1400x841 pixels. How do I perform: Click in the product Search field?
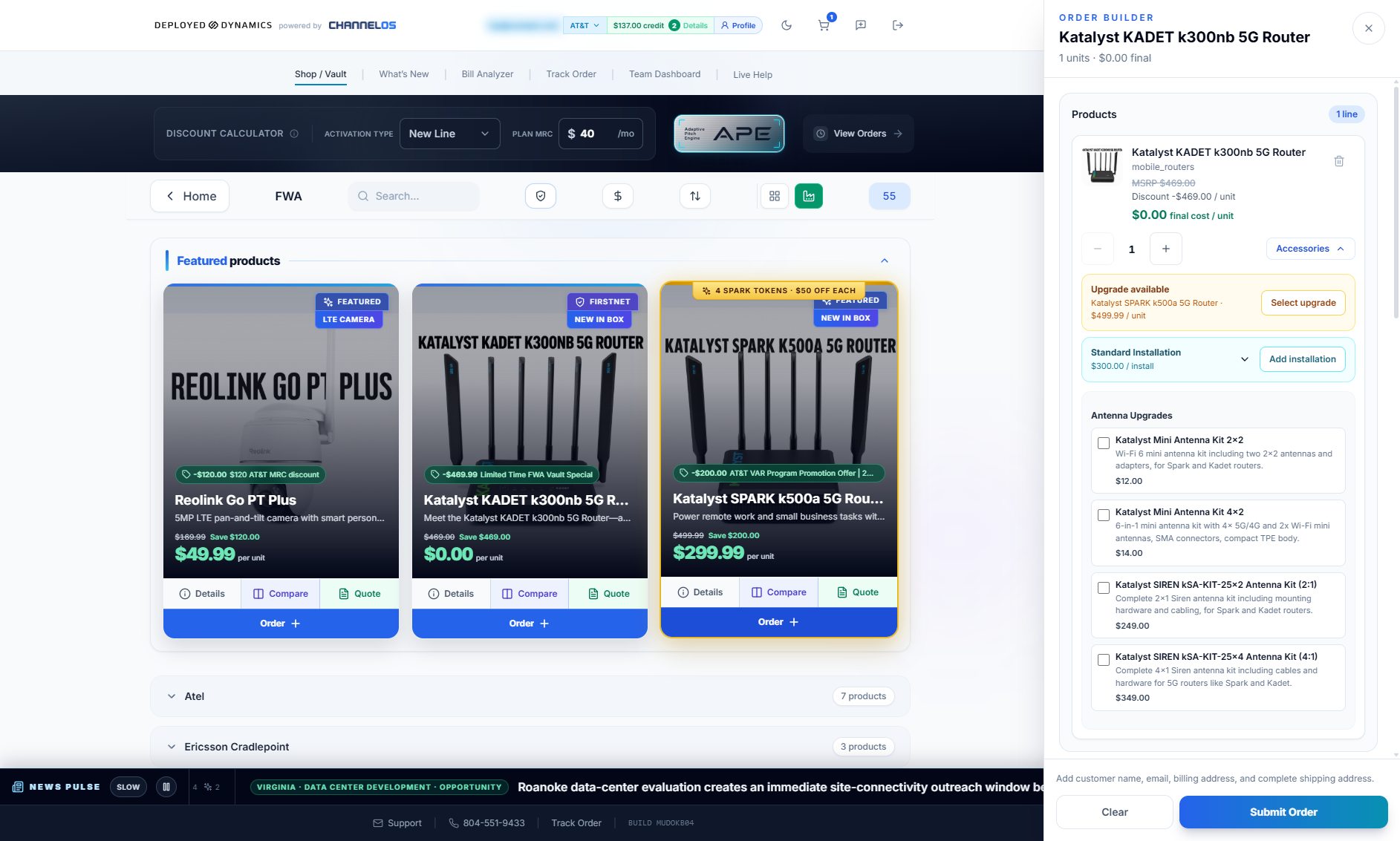click(x=414, y=196)
